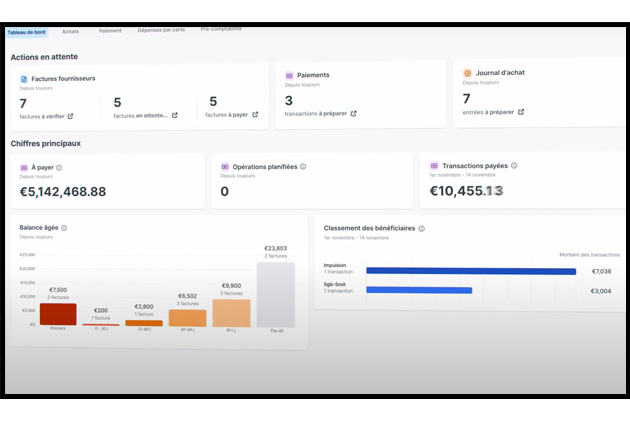This screenshot has height=421, width=630.
Task: Open external link for factures en attente
Action: [175, 115]
